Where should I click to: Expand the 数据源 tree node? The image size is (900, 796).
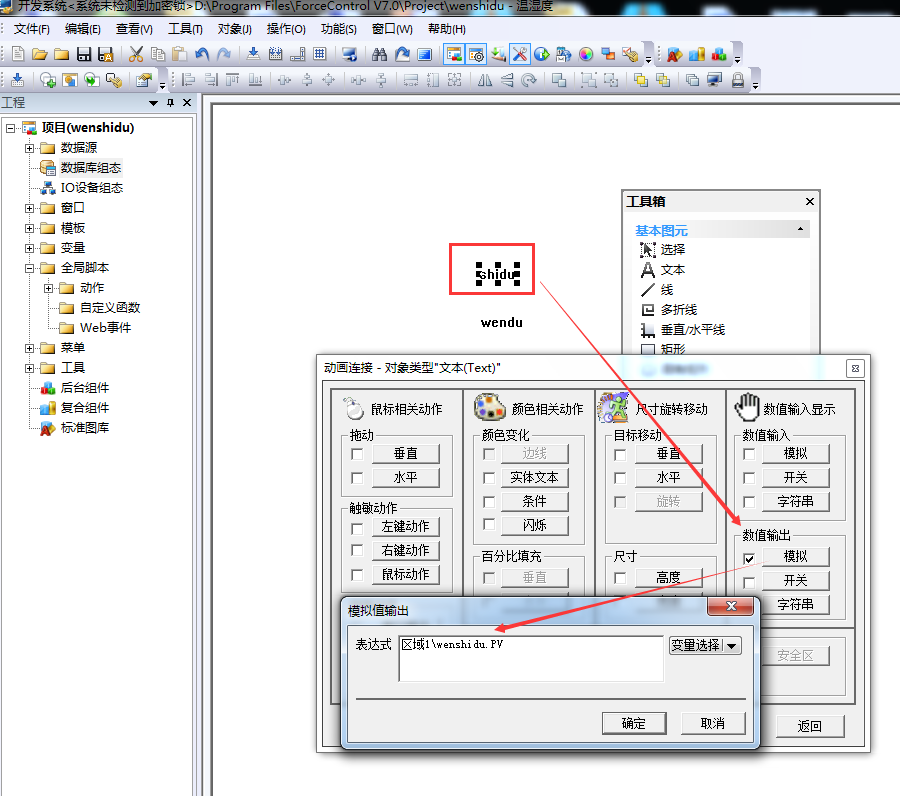click(29, 148)
